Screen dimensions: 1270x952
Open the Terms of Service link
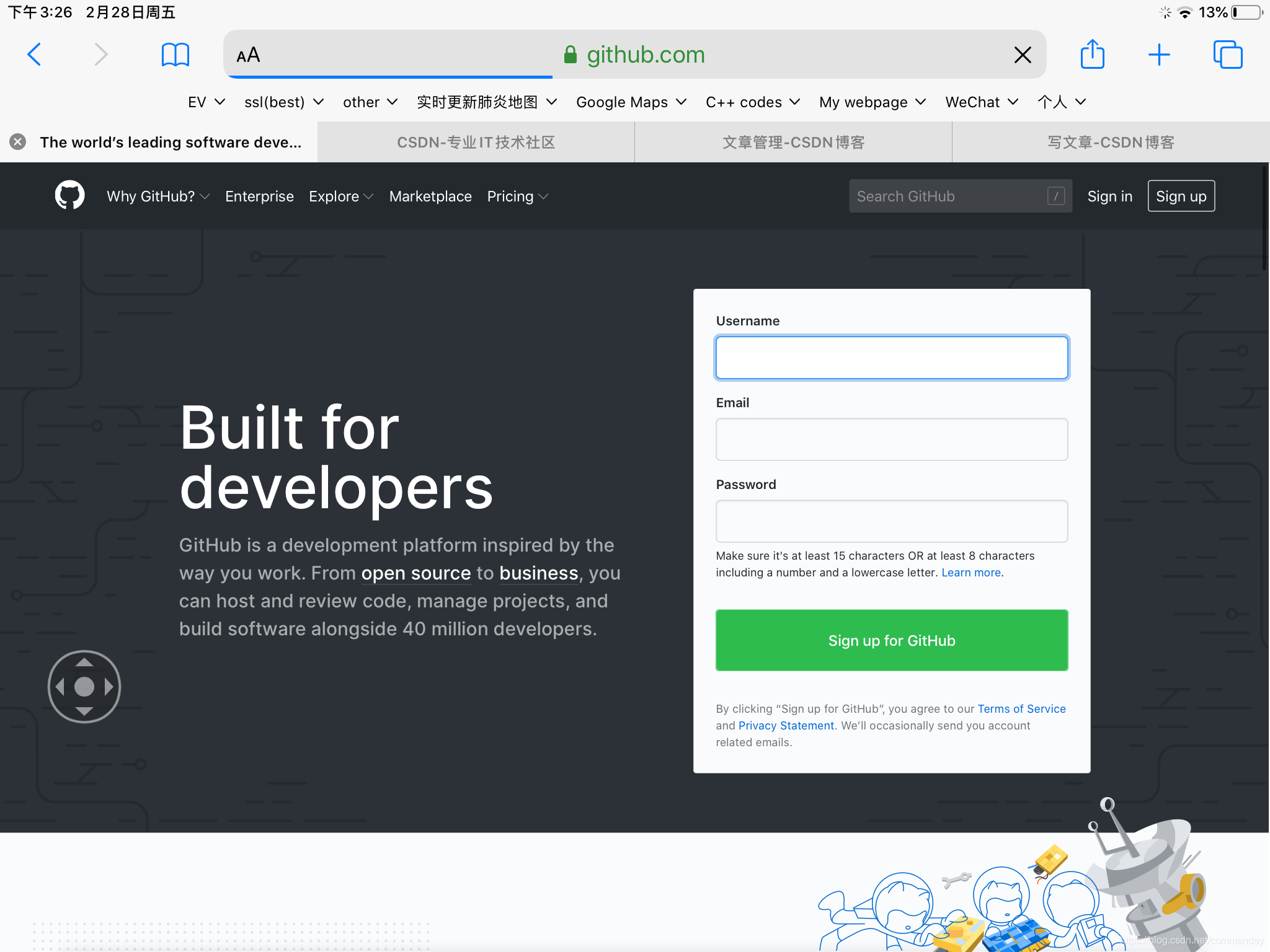tap(1022, 708)
